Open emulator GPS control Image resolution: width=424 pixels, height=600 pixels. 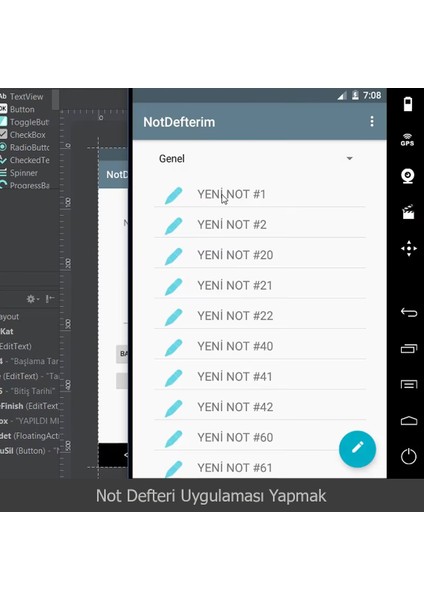408,140
